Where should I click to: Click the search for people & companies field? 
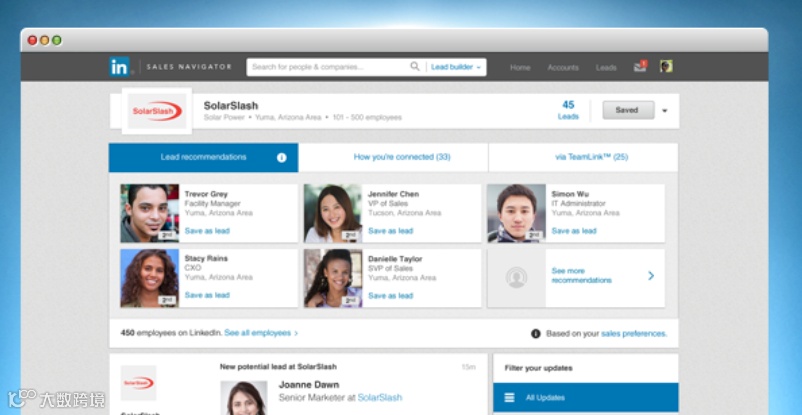pyautogui.click(x=330, y=67)
